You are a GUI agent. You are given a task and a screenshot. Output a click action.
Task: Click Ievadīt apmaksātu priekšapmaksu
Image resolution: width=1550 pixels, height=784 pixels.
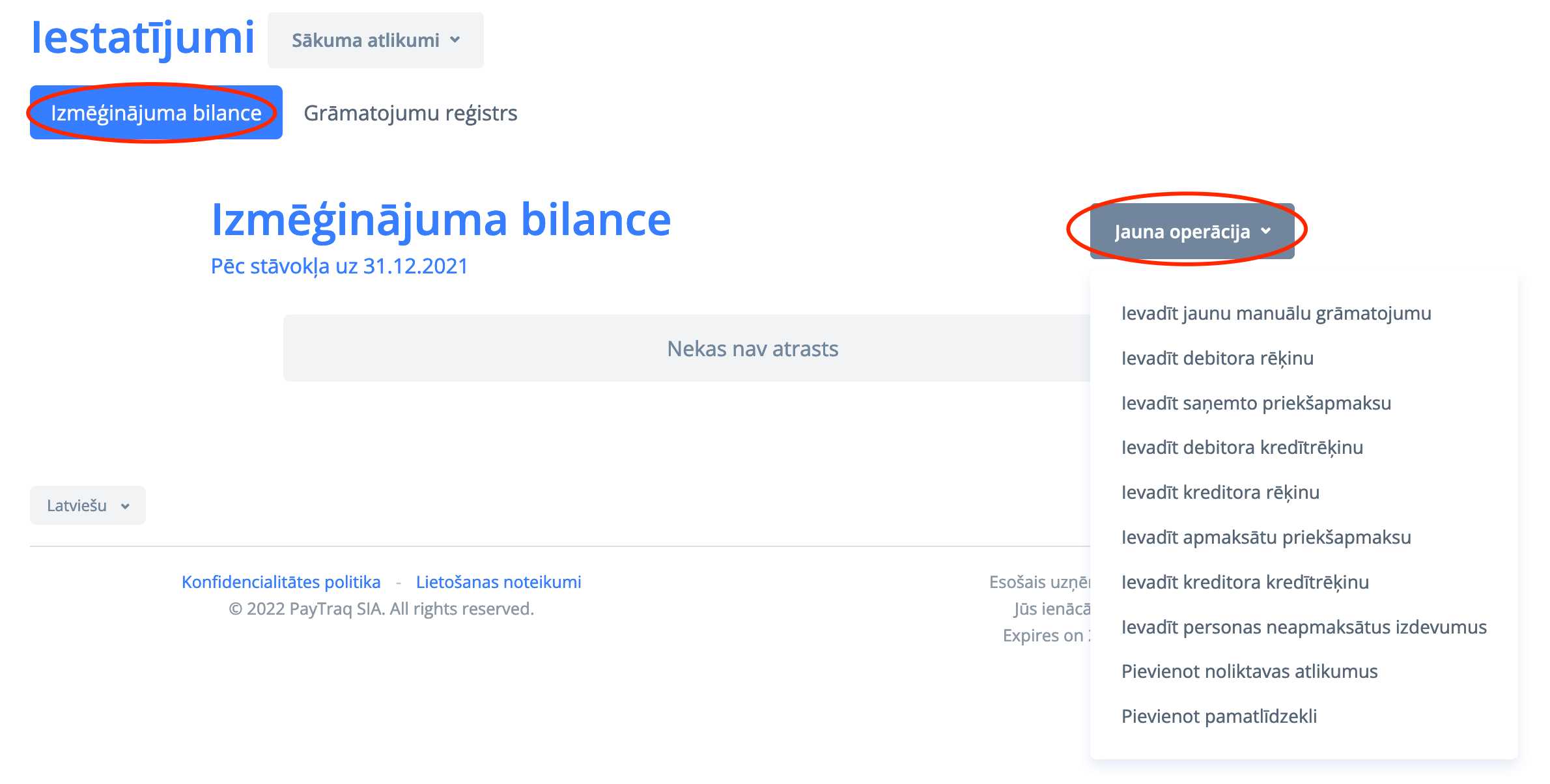tap(1265, 537)
